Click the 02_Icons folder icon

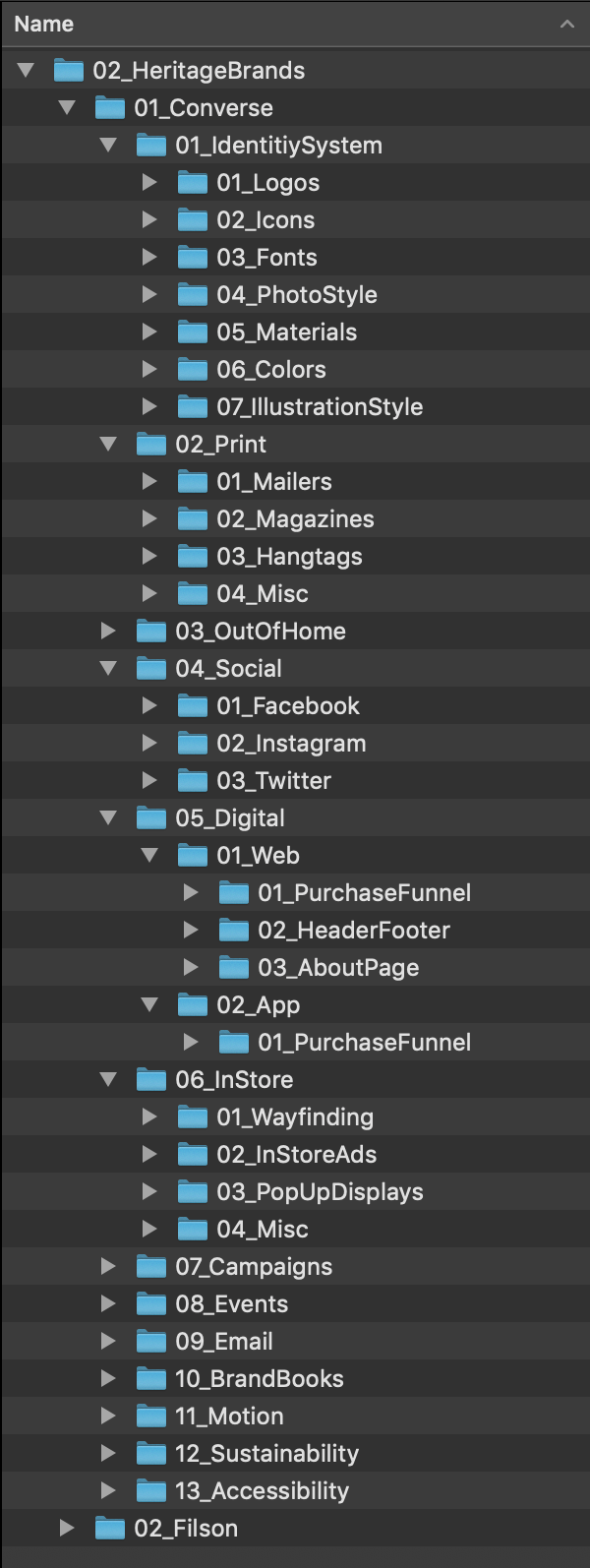tap(193, 219)
